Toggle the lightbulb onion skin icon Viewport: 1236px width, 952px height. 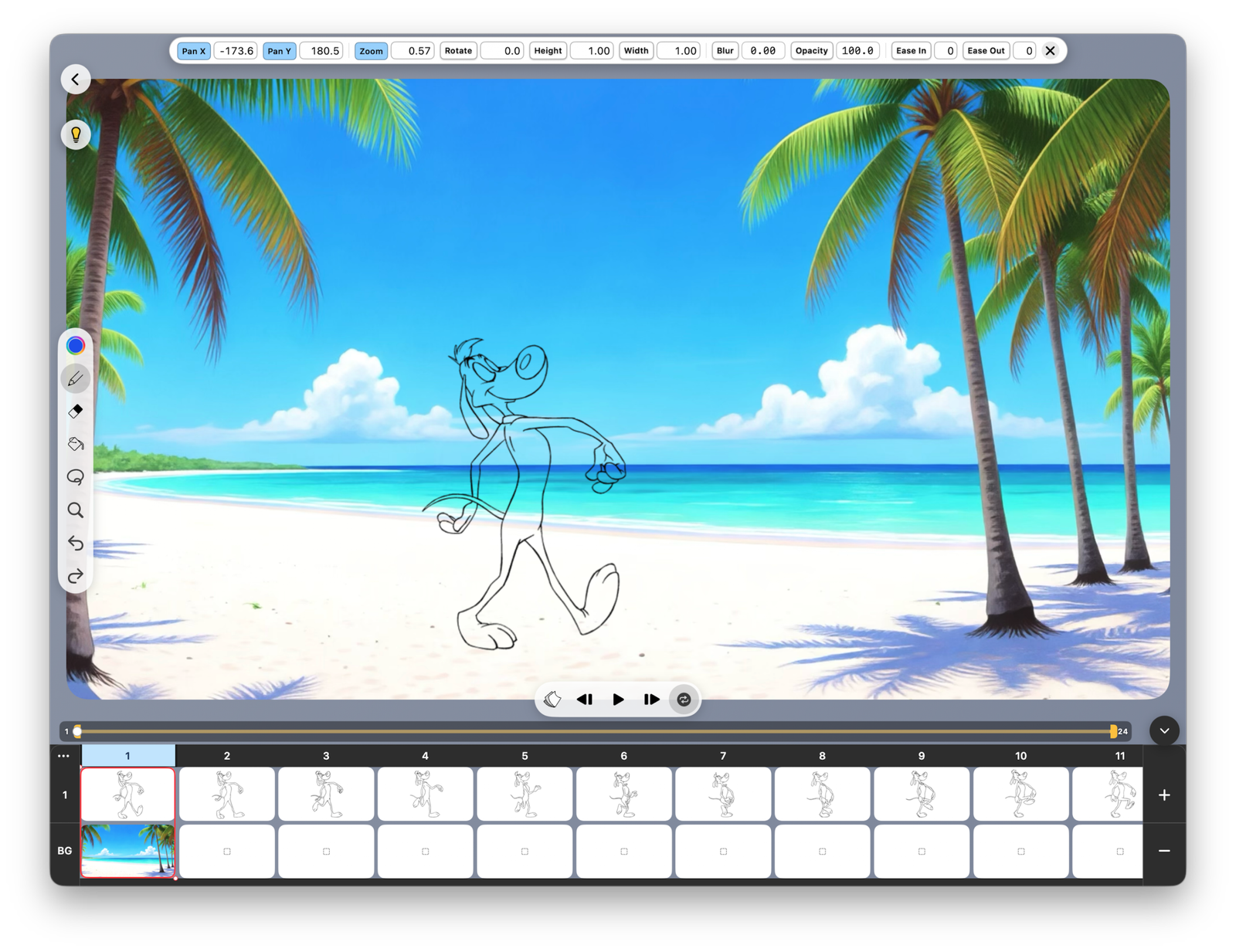[x=76, y=134]
